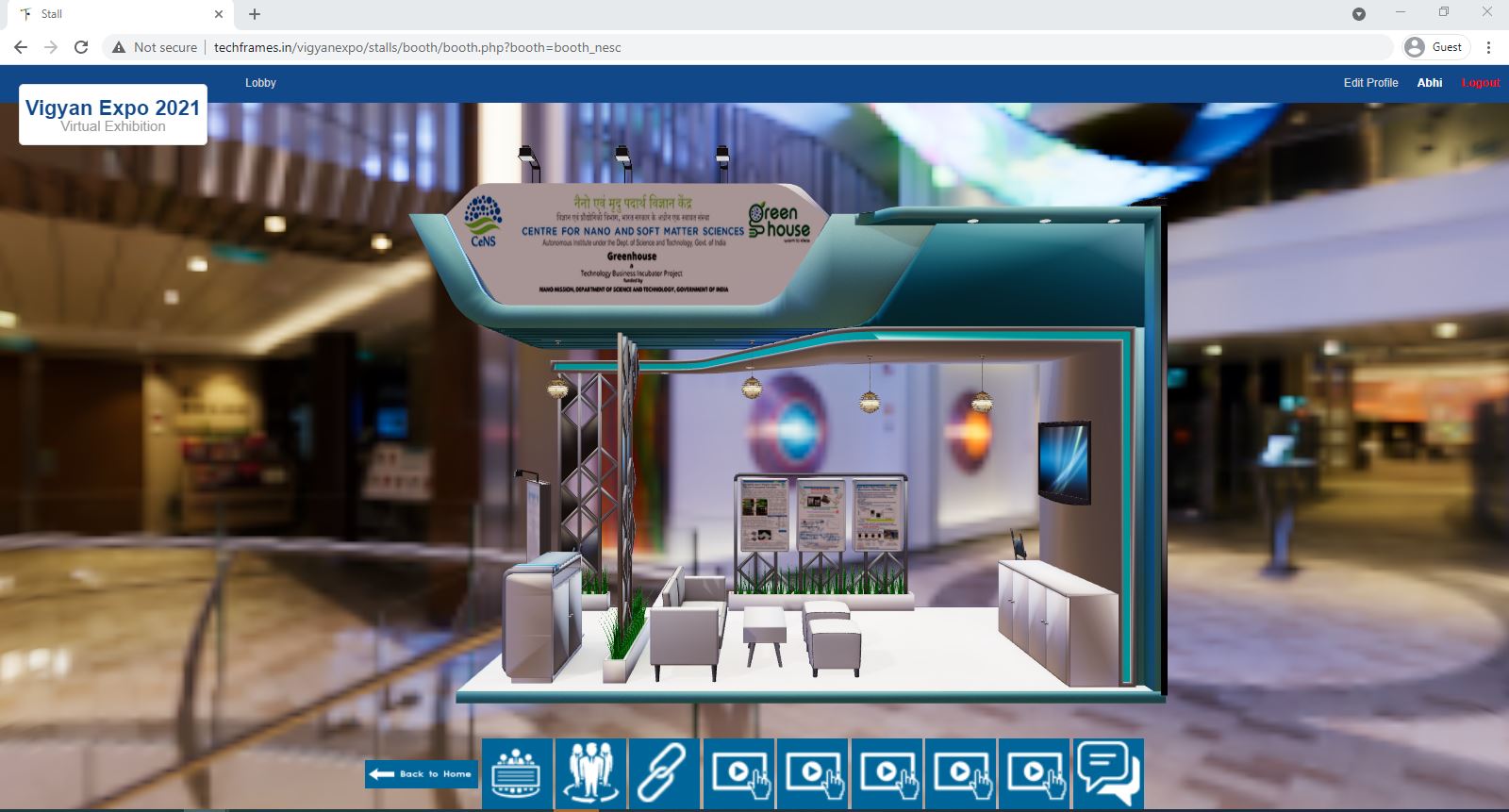Open the chat bubbles icon
Viewport: 1509px width, 812px height.
[1108, 773]
